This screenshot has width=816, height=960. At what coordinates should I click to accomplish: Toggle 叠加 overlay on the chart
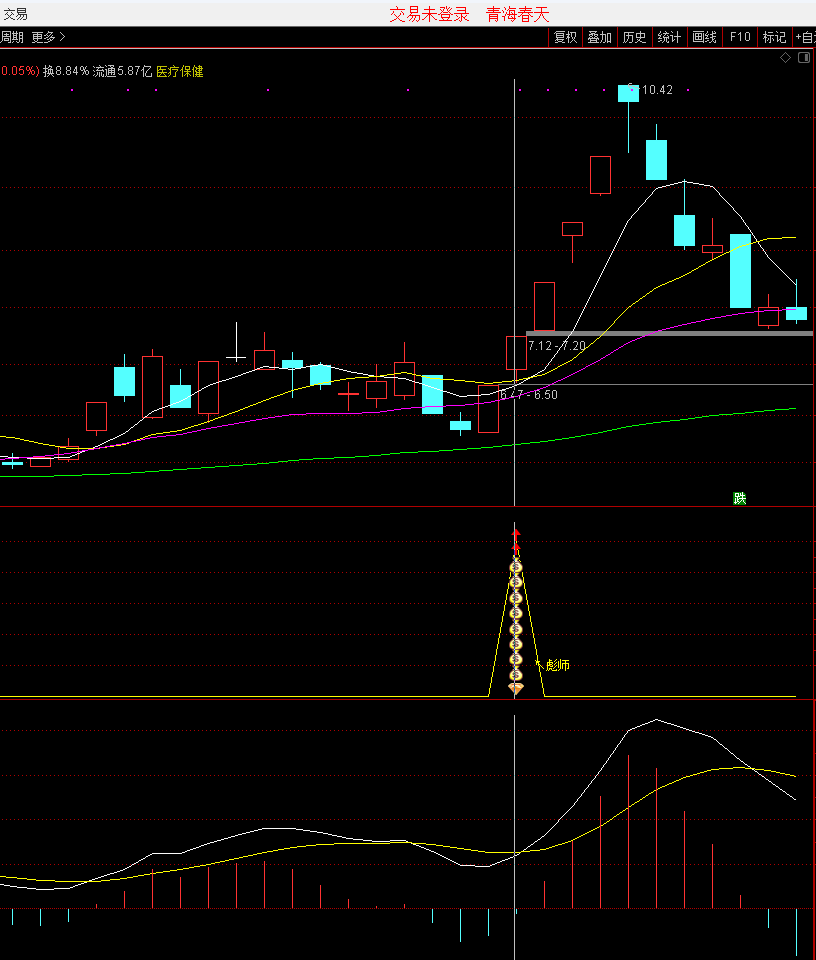point(599,37)
